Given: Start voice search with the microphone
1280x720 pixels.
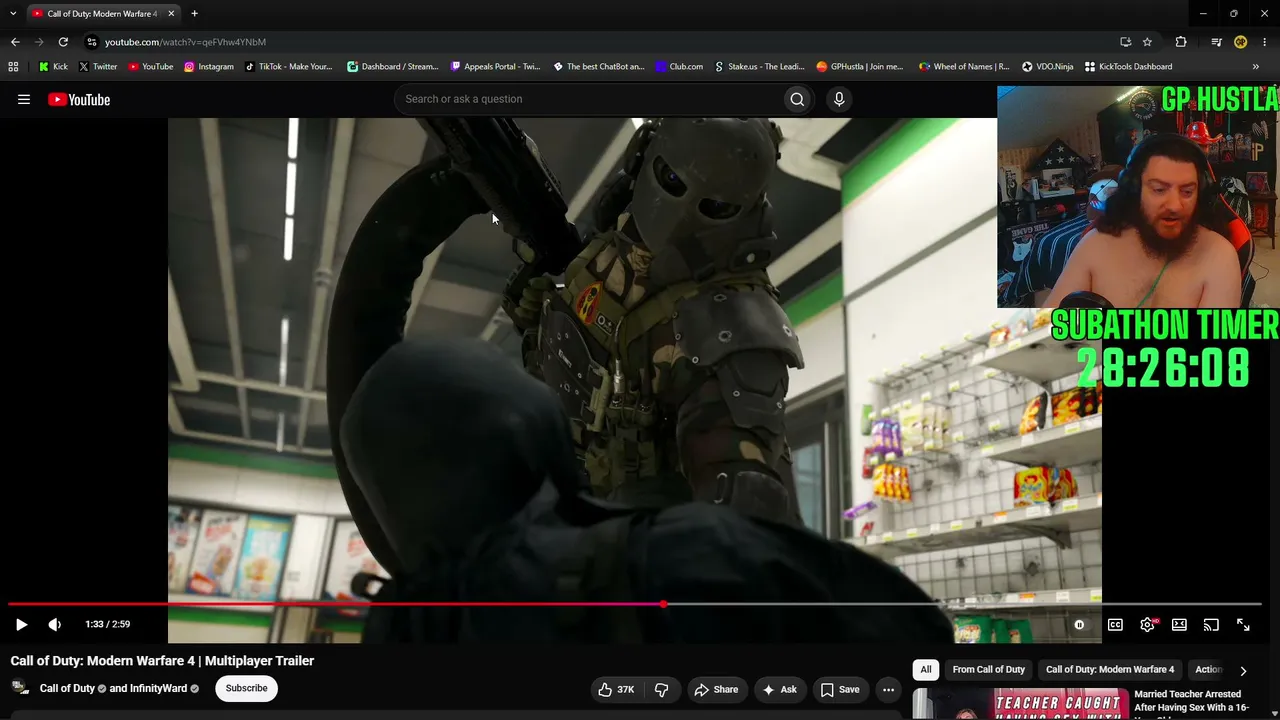Looking at the screenshot, I should [x=839, y=99].
